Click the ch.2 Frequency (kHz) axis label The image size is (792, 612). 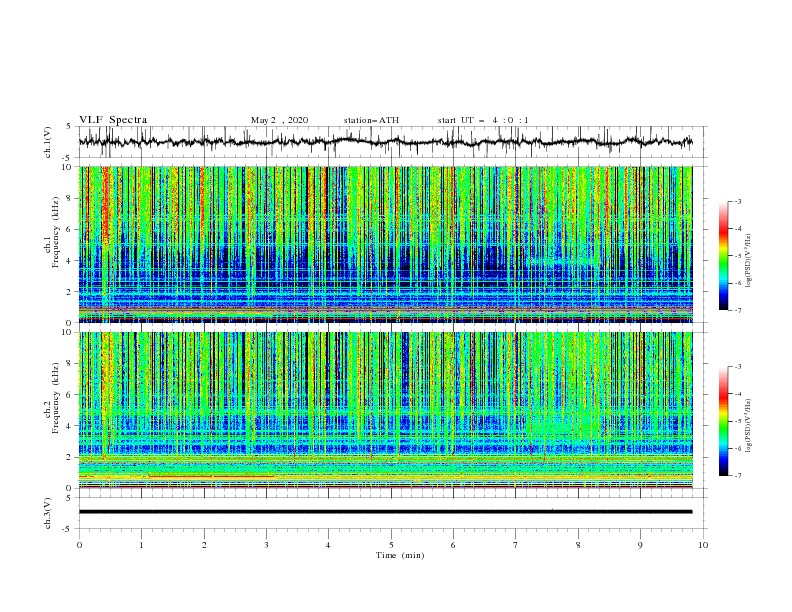pos(52,398)
